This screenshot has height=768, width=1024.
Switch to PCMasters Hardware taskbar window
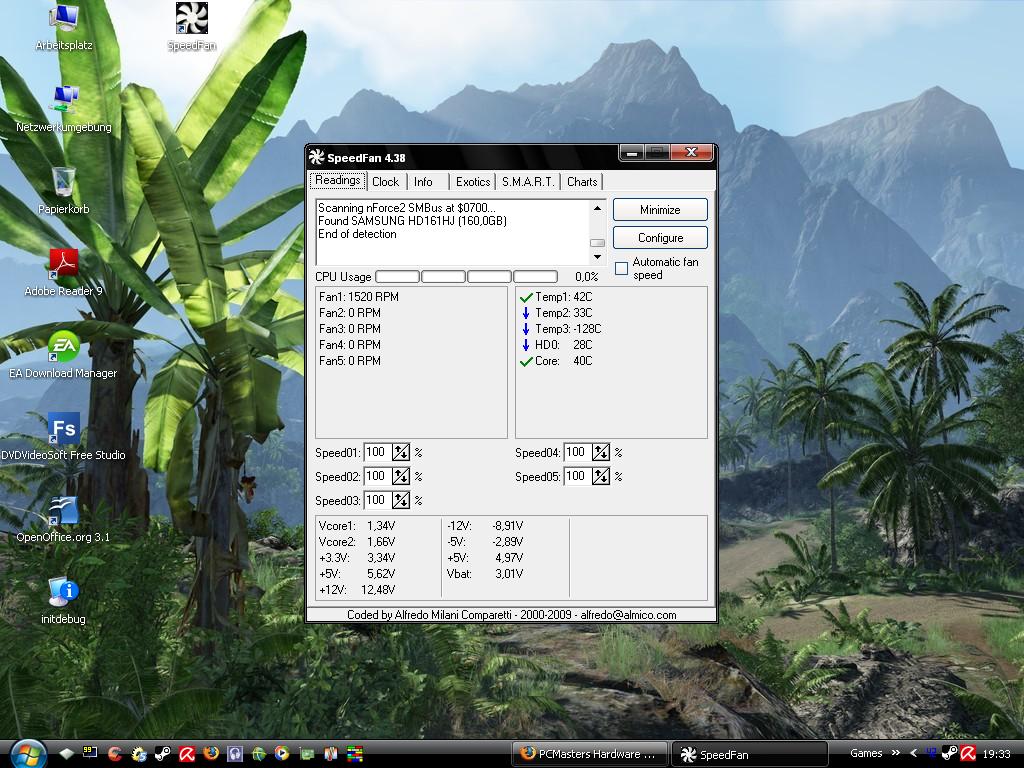tap(589, 754)
